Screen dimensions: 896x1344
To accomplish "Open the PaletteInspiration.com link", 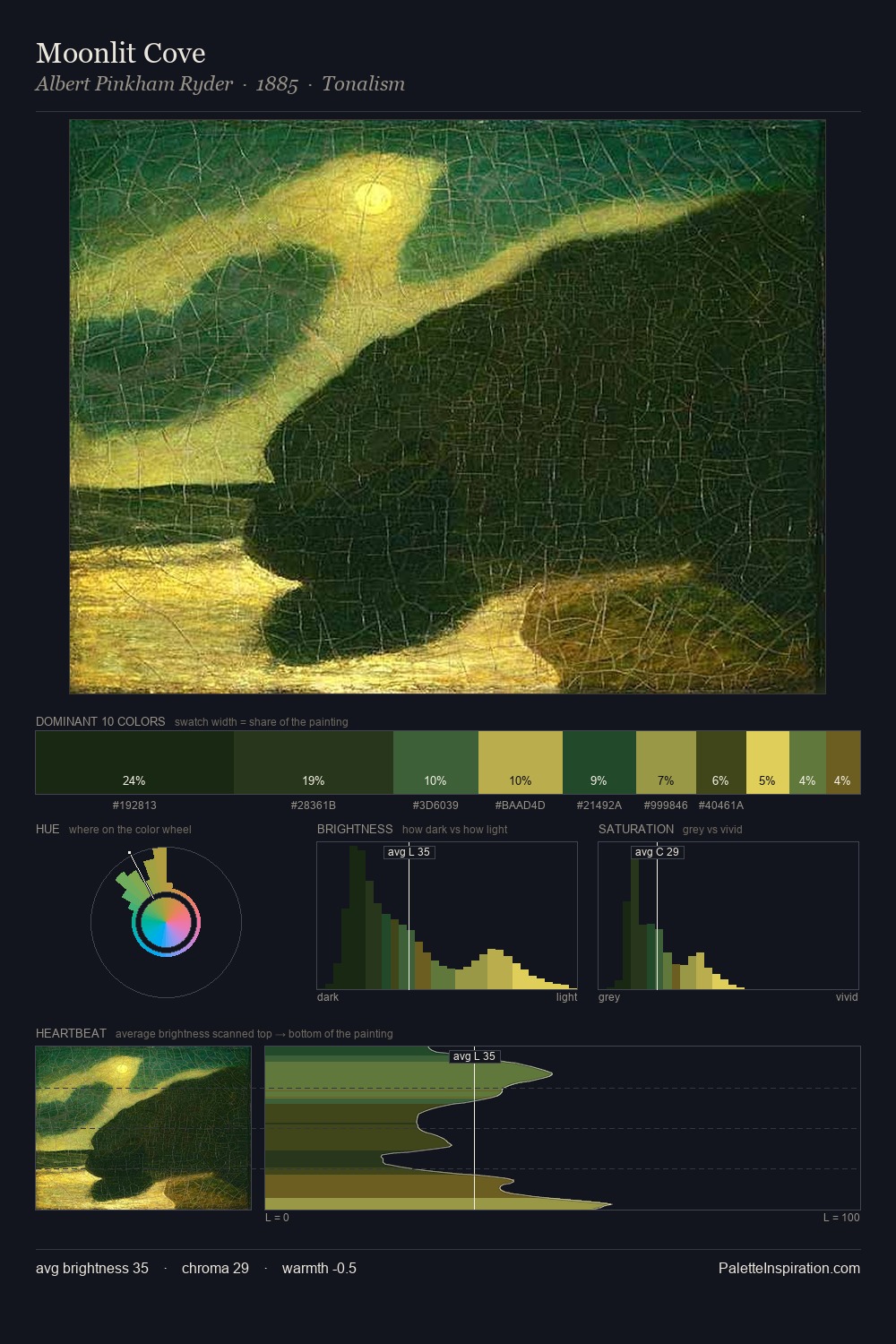I will [x=789, y=1268].
